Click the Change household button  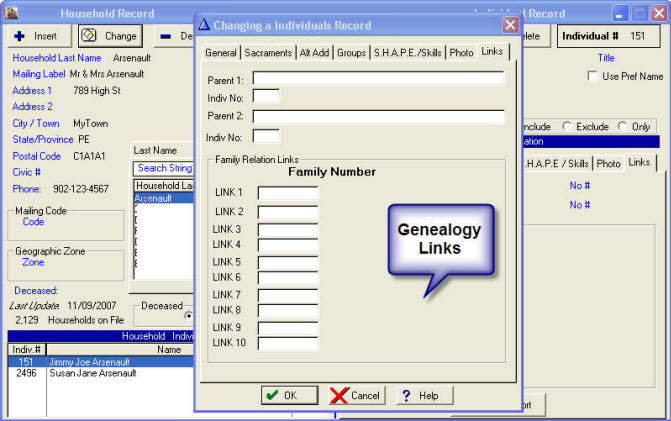pyautogui.click(x=110, y=36)
